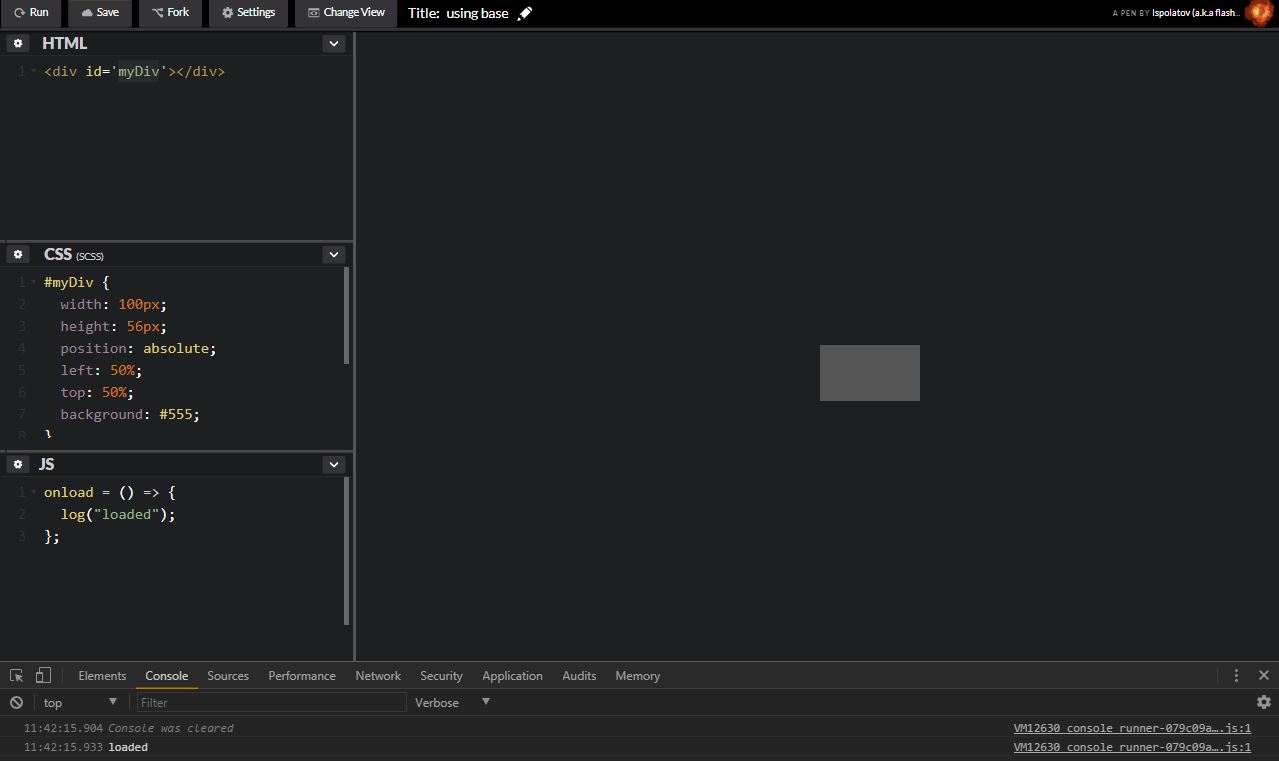Screen dimensions: 1279x761
Task: Open the DevTools three-dot customize menu
Action: 1237,675
